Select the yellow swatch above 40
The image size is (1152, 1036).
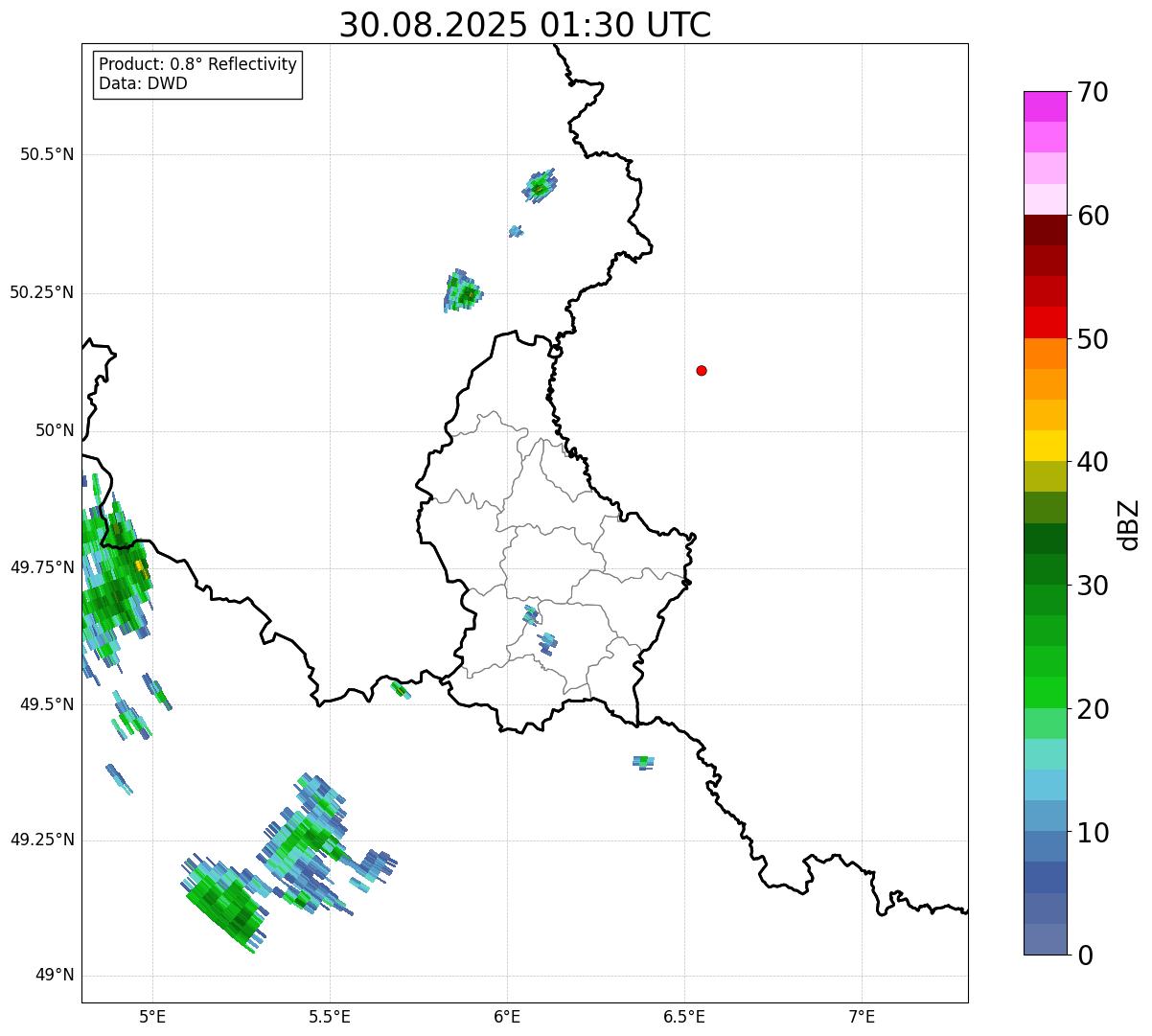1045,446
